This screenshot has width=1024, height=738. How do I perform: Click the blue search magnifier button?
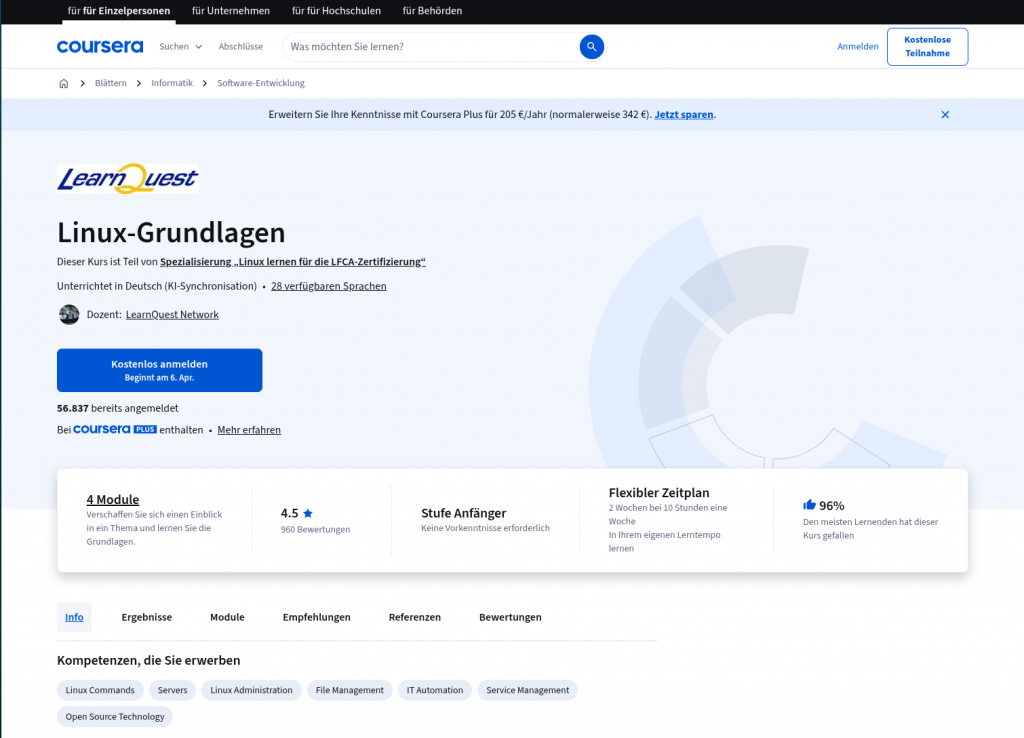[592, 47]
